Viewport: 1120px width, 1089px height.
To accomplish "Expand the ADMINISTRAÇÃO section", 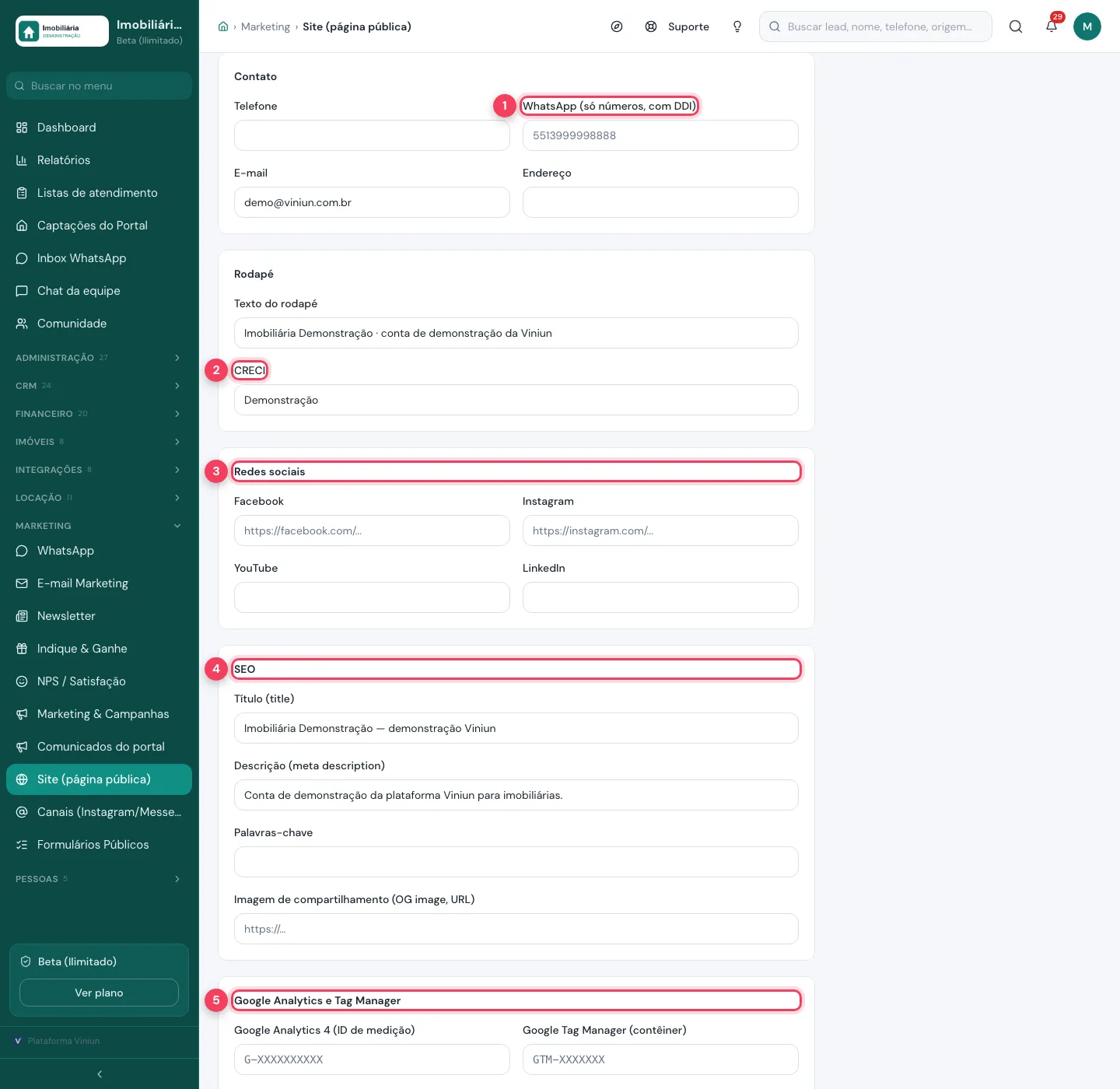I will (x=99, y=358).
